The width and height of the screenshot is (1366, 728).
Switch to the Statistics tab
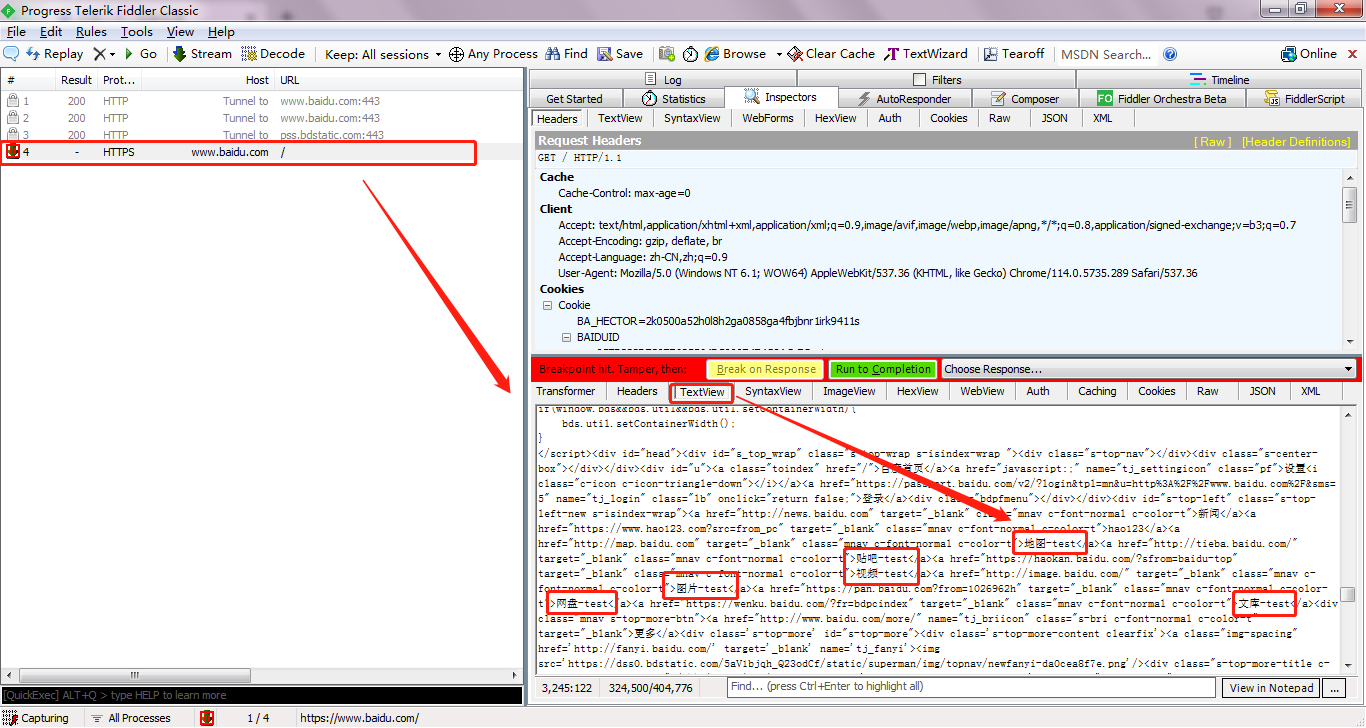(x=673, y=99)
